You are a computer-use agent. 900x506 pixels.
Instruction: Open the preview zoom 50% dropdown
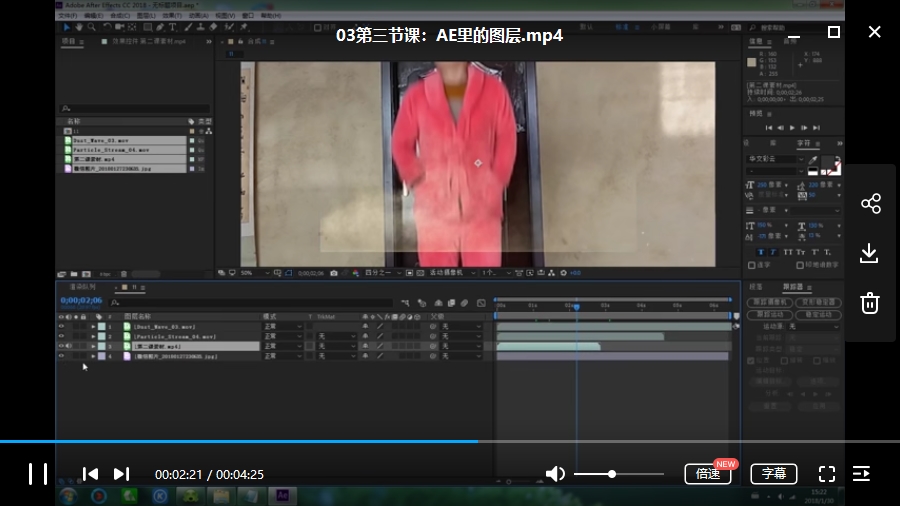coord(254,273)
